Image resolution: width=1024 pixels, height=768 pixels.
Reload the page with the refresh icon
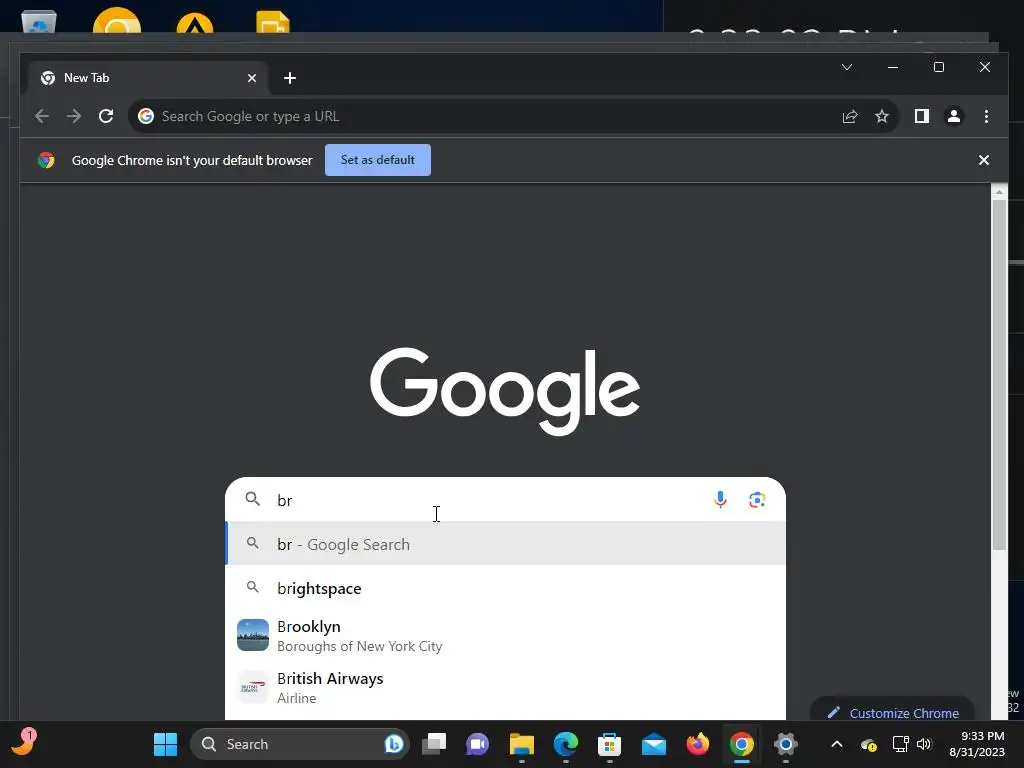(x=106, y=116)
